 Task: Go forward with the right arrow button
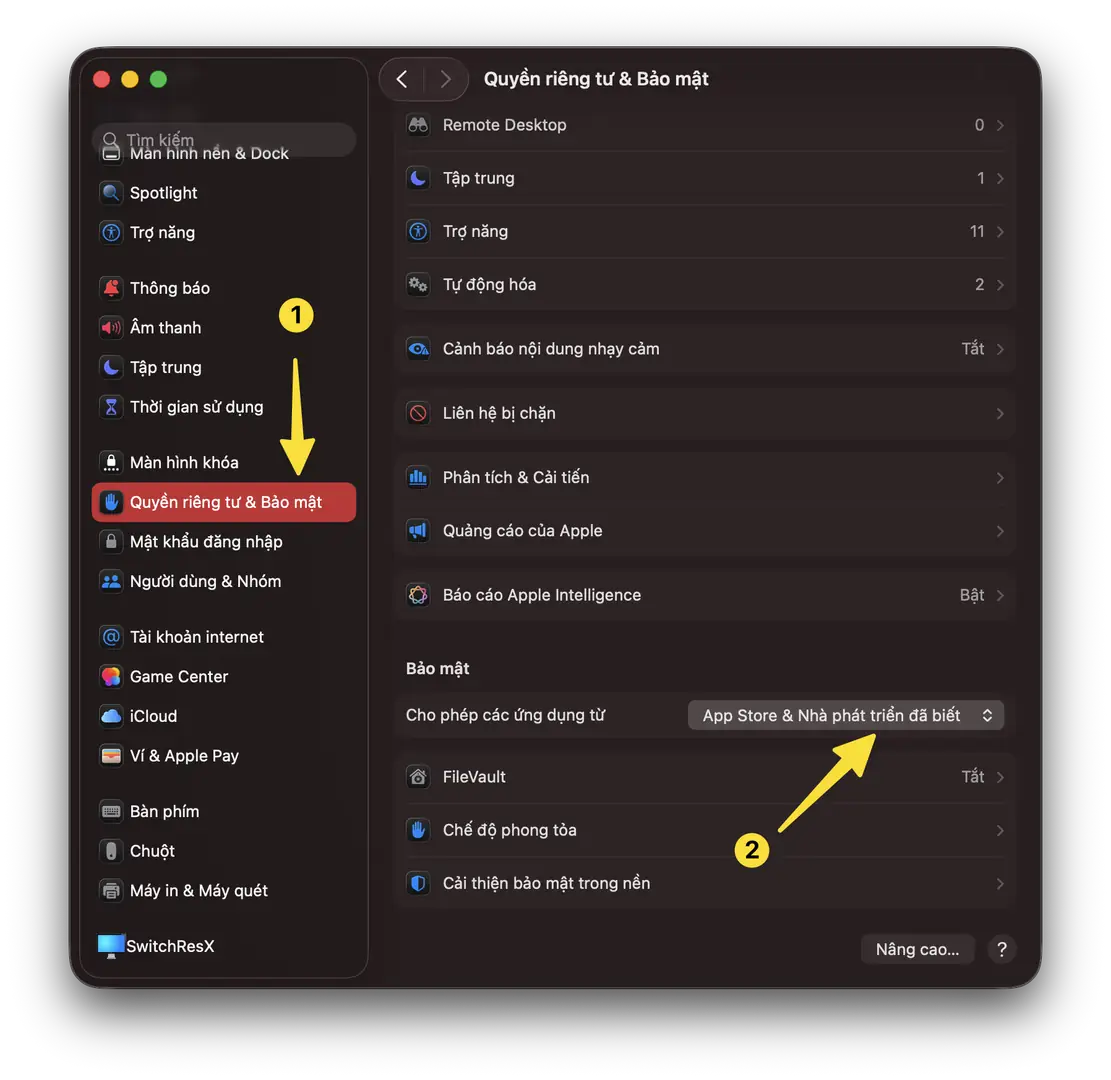pyautogui.click(x=446, y=79)
